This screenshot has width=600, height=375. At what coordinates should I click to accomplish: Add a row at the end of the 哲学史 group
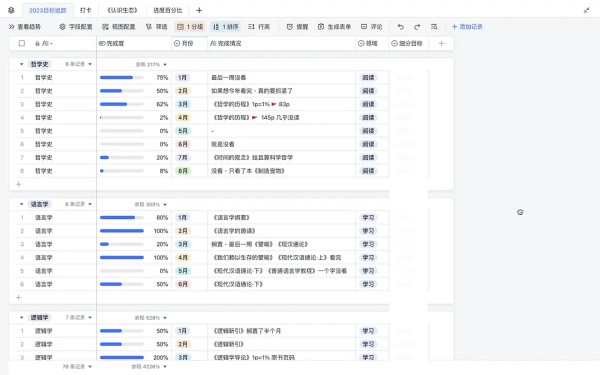point(18,184)
